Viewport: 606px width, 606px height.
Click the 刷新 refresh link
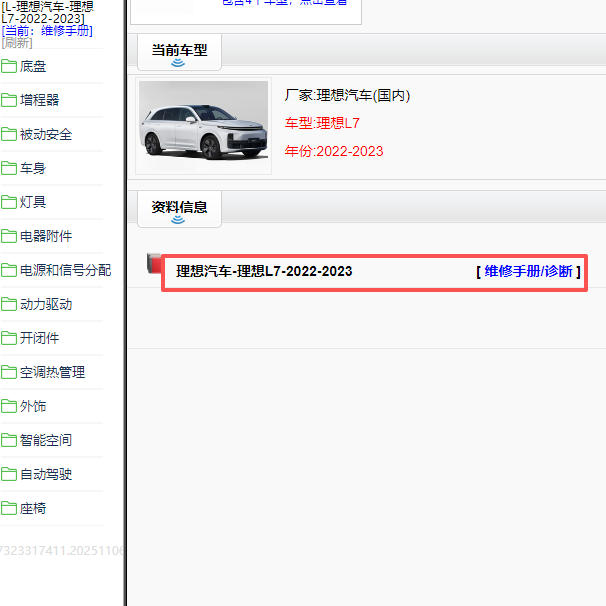pyautogui.click(x=17, y=43)
